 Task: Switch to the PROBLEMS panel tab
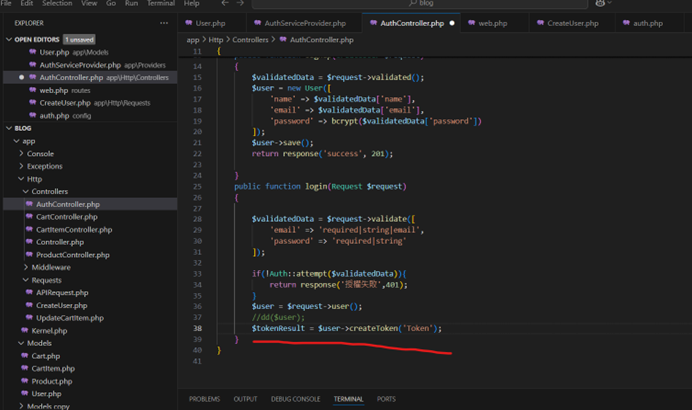(204, 399)
